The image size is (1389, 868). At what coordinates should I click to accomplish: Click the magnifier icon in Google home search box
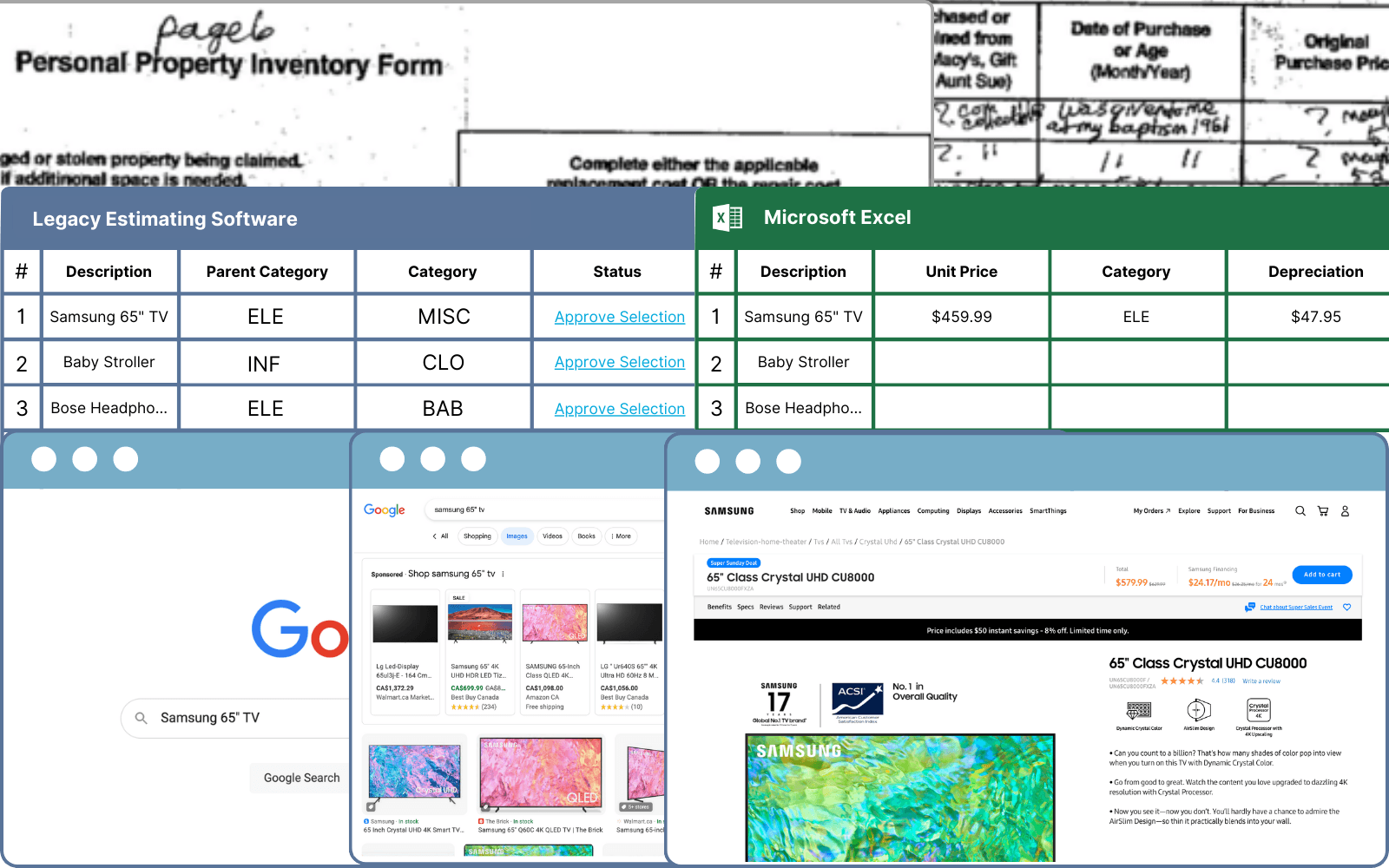click(x=142, y=718)
